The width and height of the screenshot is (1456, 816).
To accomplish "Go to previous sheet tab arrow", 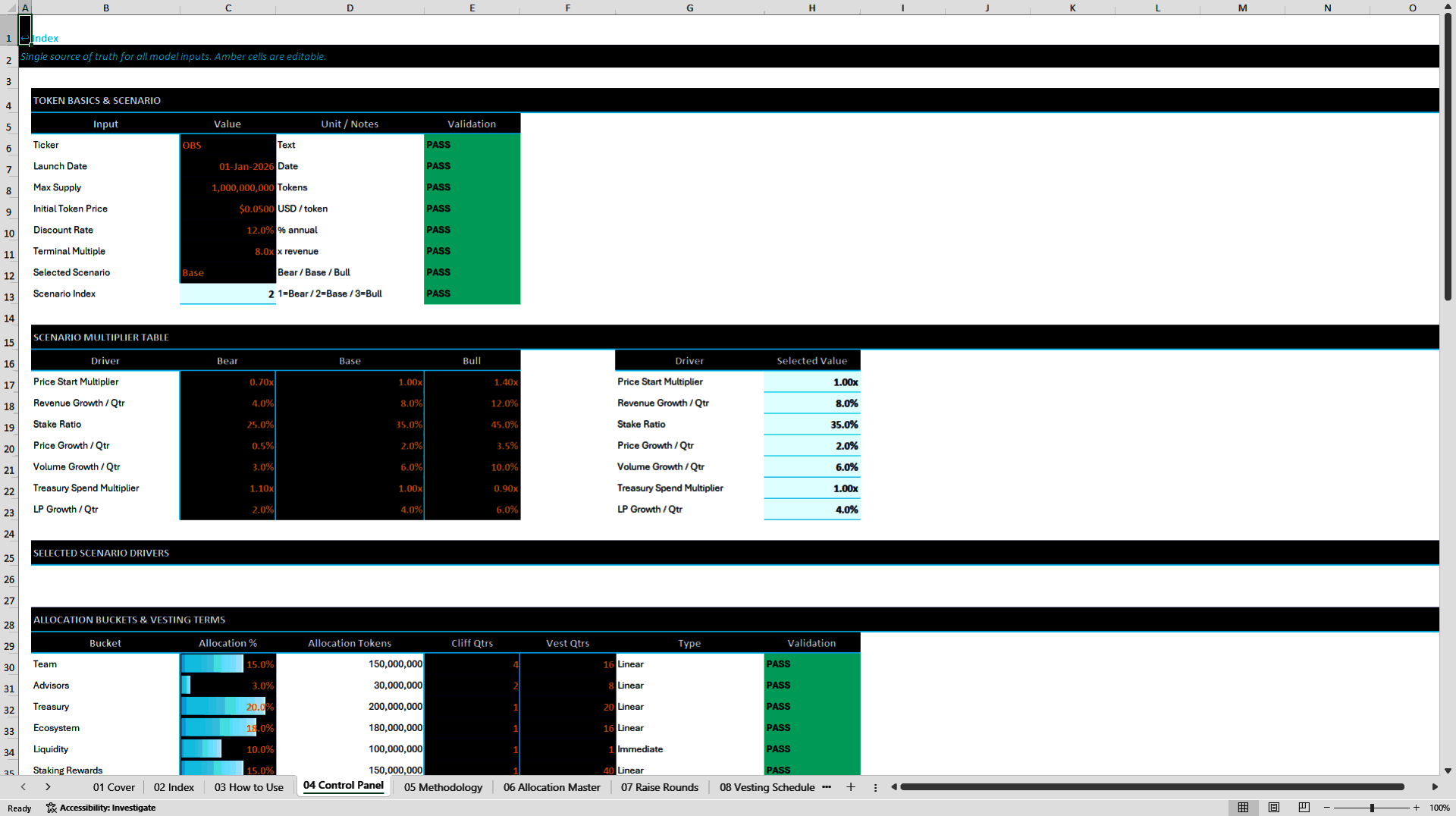I will [24, 787].
